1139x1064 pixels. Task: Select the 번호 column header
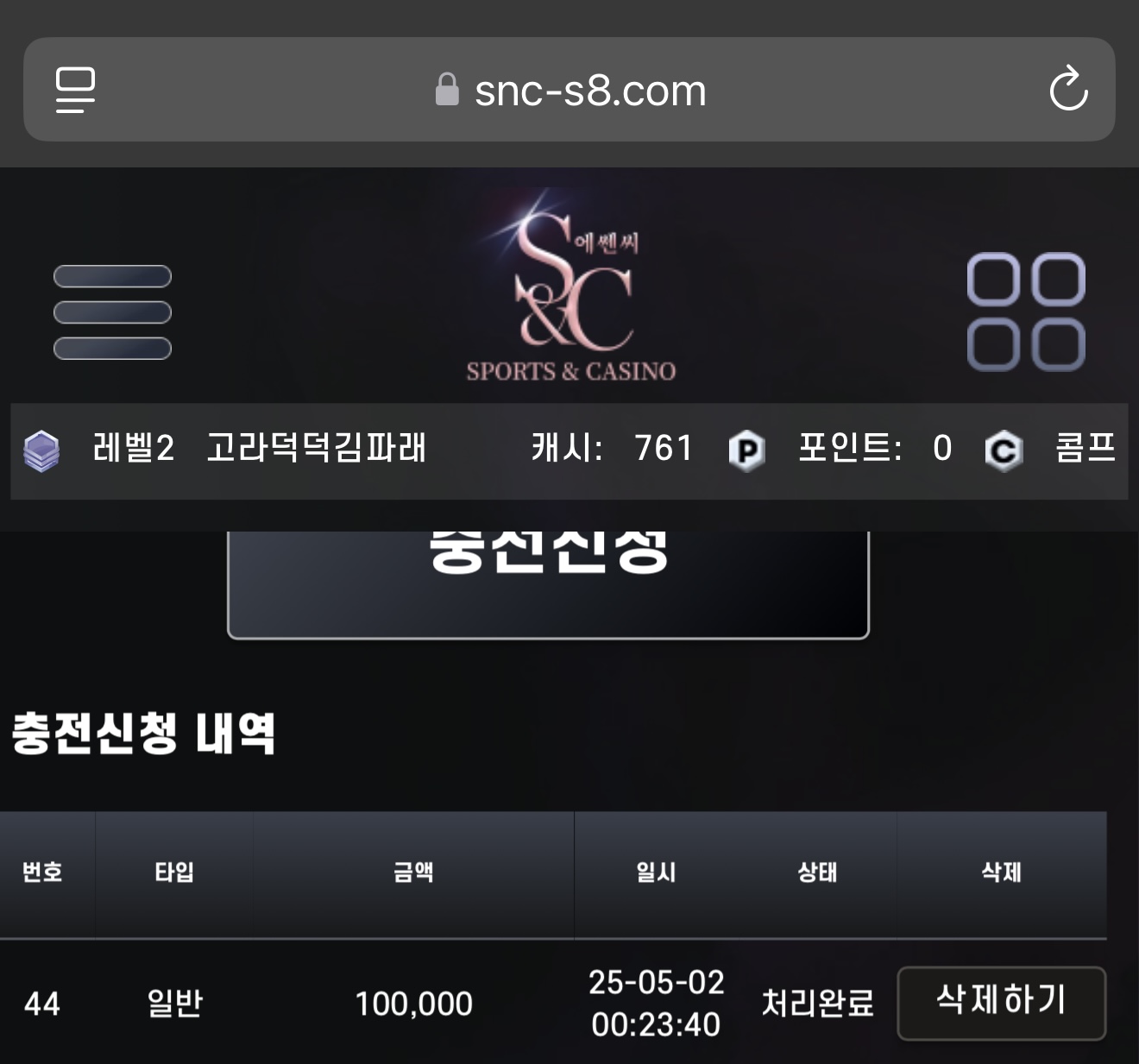[42, 872]
